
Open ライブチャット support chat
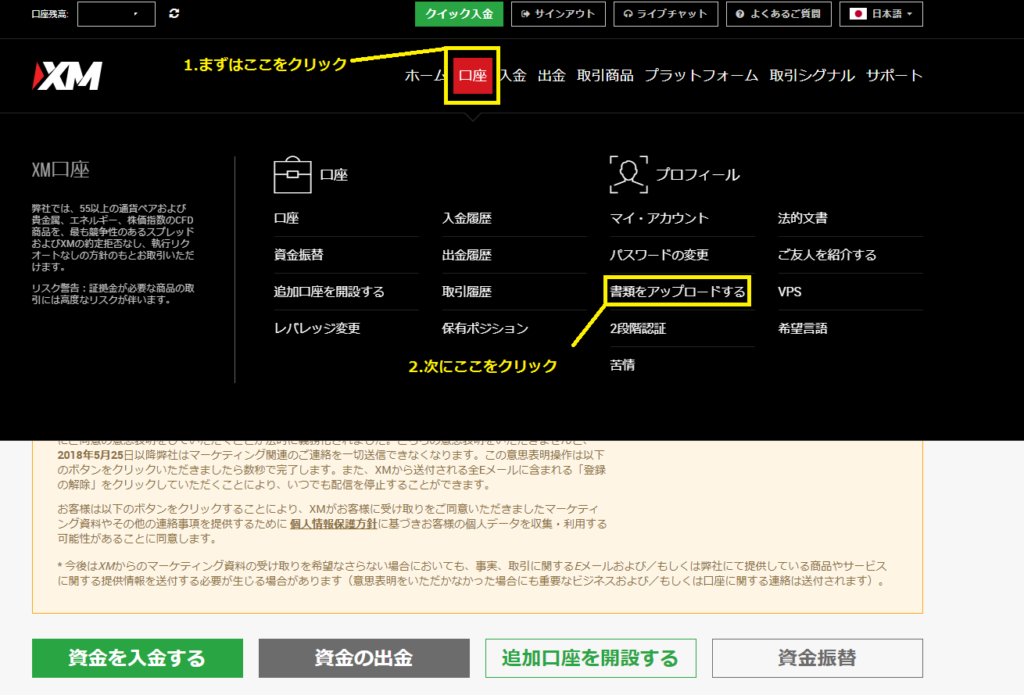coord(665,14)
